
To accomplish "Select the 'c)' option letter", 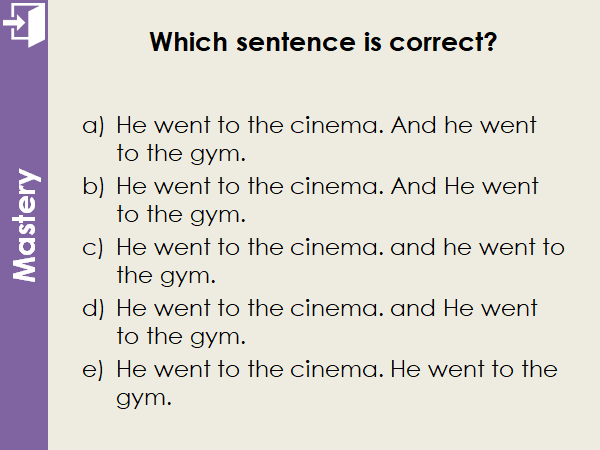I will [x=93, y=247].
